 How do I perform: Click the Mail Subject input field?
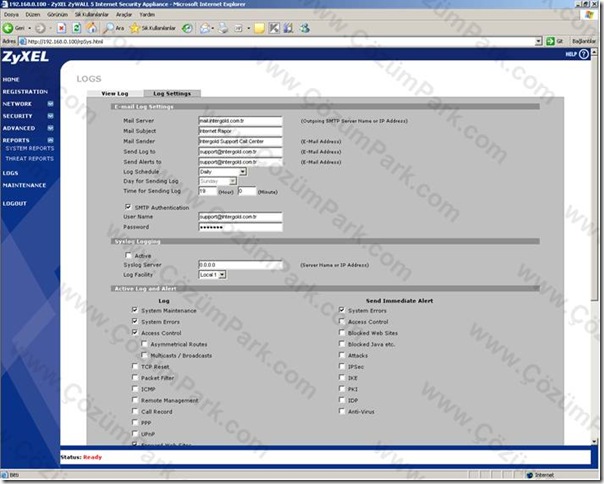point(240,131)
